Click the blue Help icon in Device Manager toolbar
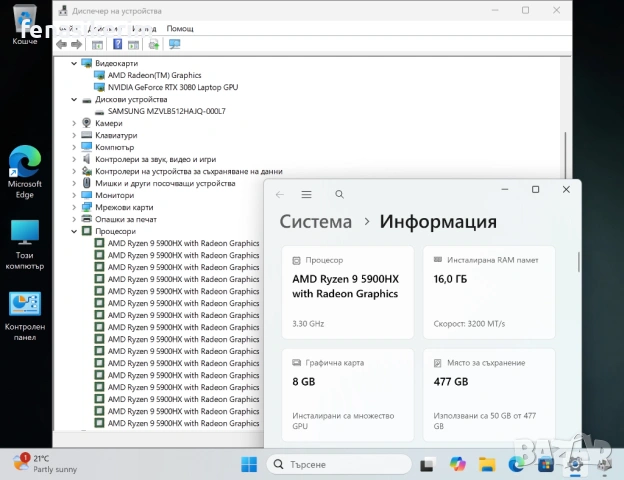Screen dimensions: 624x480 [x=117, y=44]
